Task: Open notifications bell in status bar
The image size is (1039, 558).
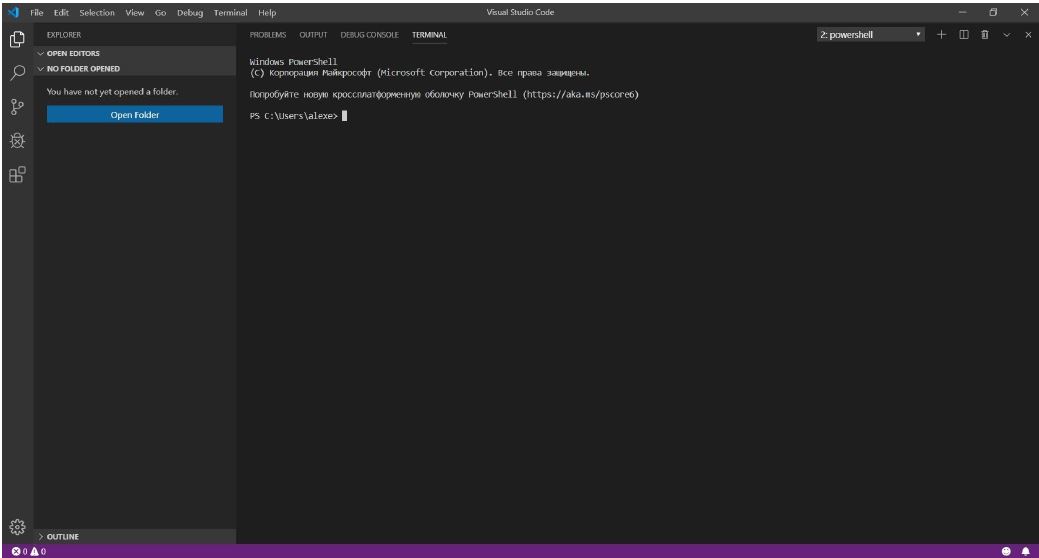Action: [x=1024, y=551]
